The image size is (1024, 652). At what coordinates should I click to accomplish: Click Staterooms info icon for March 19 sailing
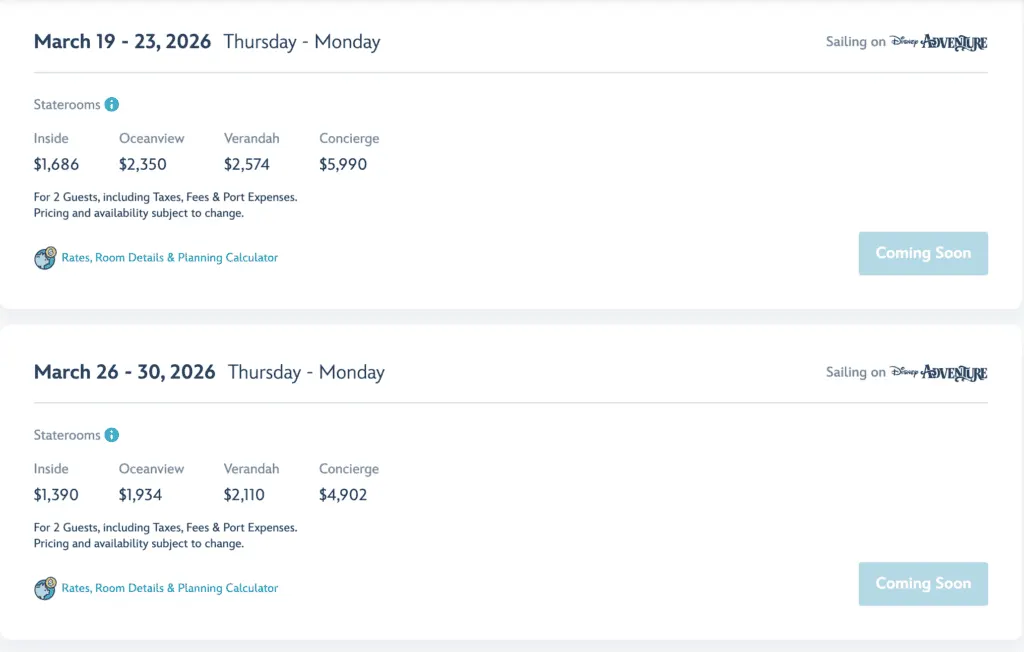pyautogui.click(x=112, y=105)
